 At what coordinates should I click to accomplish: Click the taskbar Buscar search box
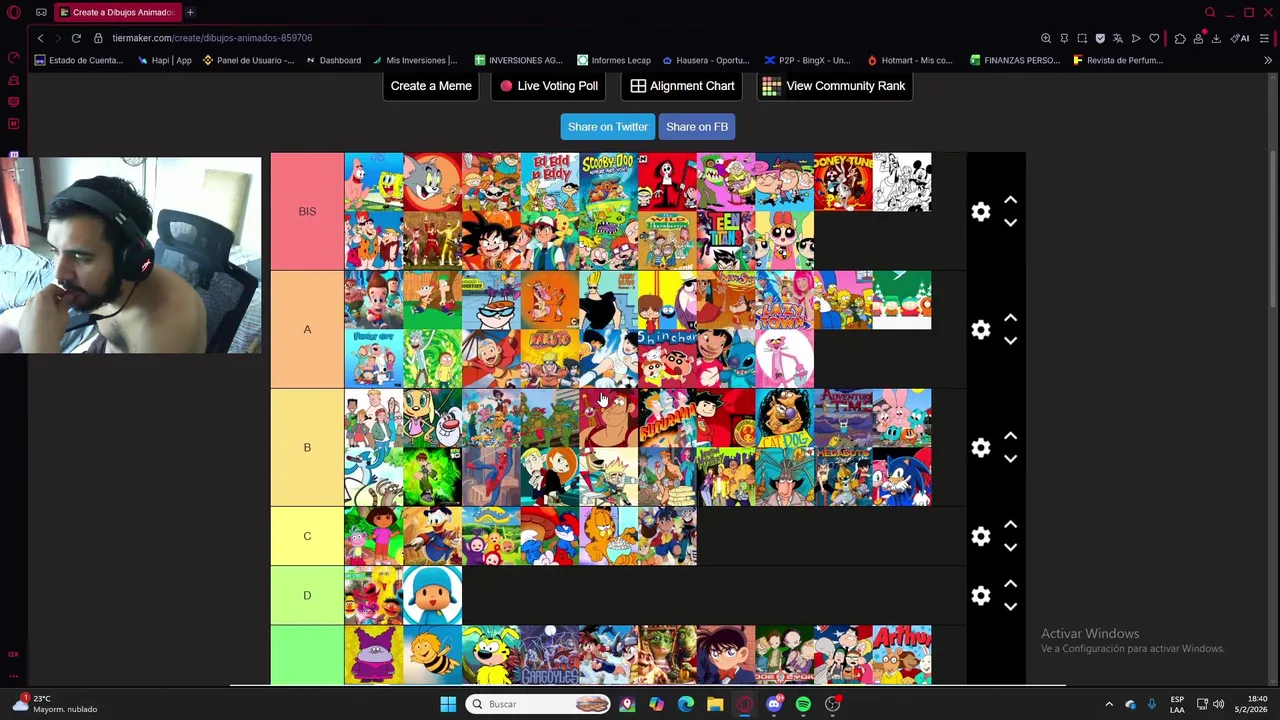point(539,704)
